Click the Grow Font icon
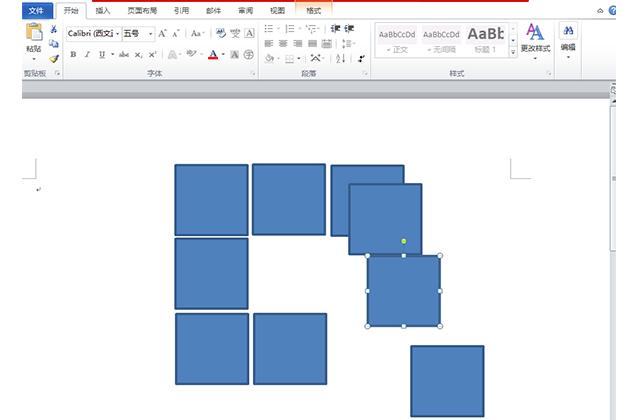Viewport: 640px width, 420px height. (162, 33)
